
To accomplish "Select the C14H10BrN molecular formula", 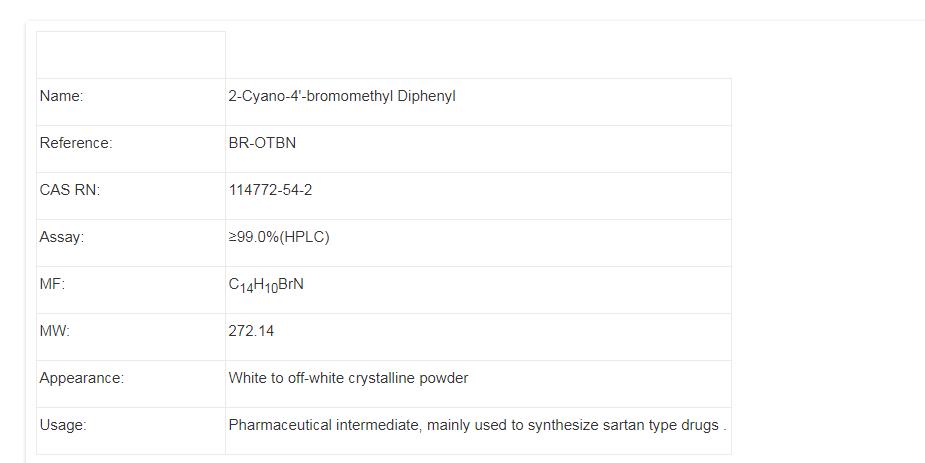I will click(266, 285).
